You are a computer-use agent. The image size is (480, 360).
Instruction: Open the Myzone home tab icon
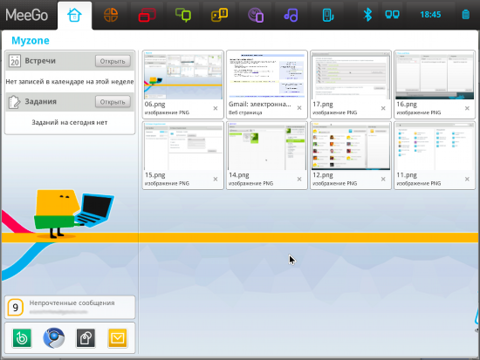click(x=74, y=15)
